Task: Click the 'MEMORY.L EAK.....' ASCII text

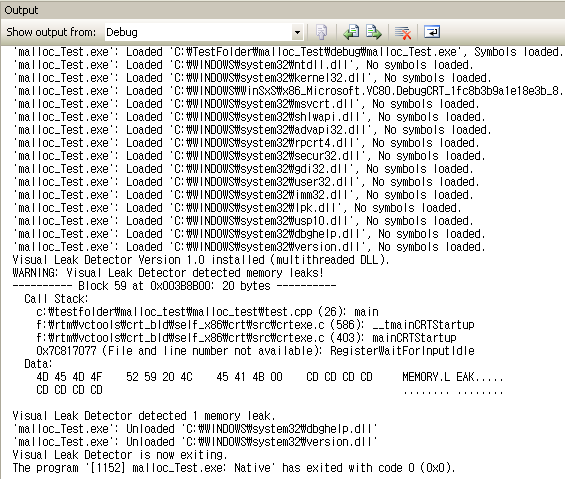Action: click(x=453, y=377)
